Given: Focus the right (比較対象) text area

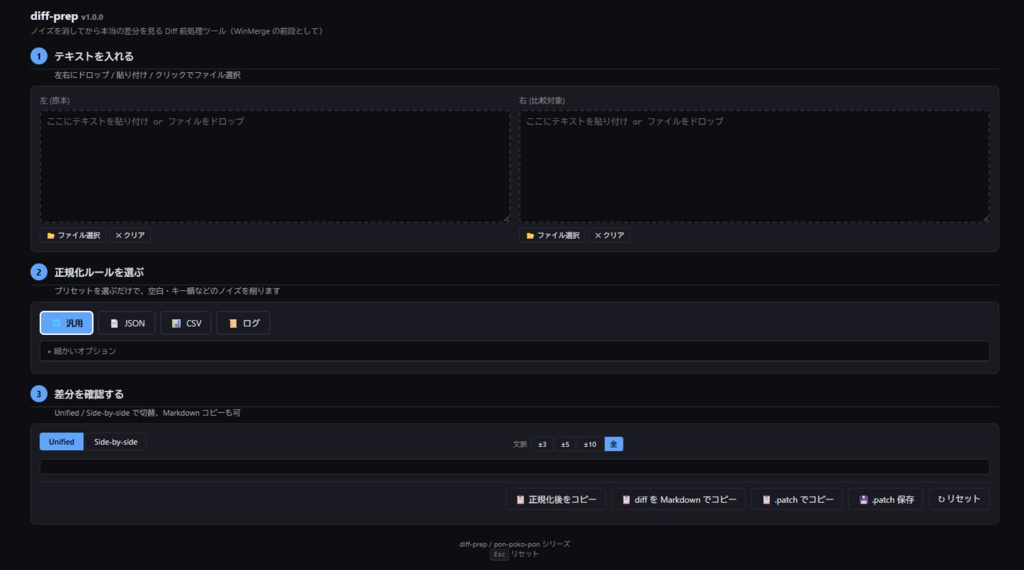Looking at the screenshot, I should coord(754,166).
